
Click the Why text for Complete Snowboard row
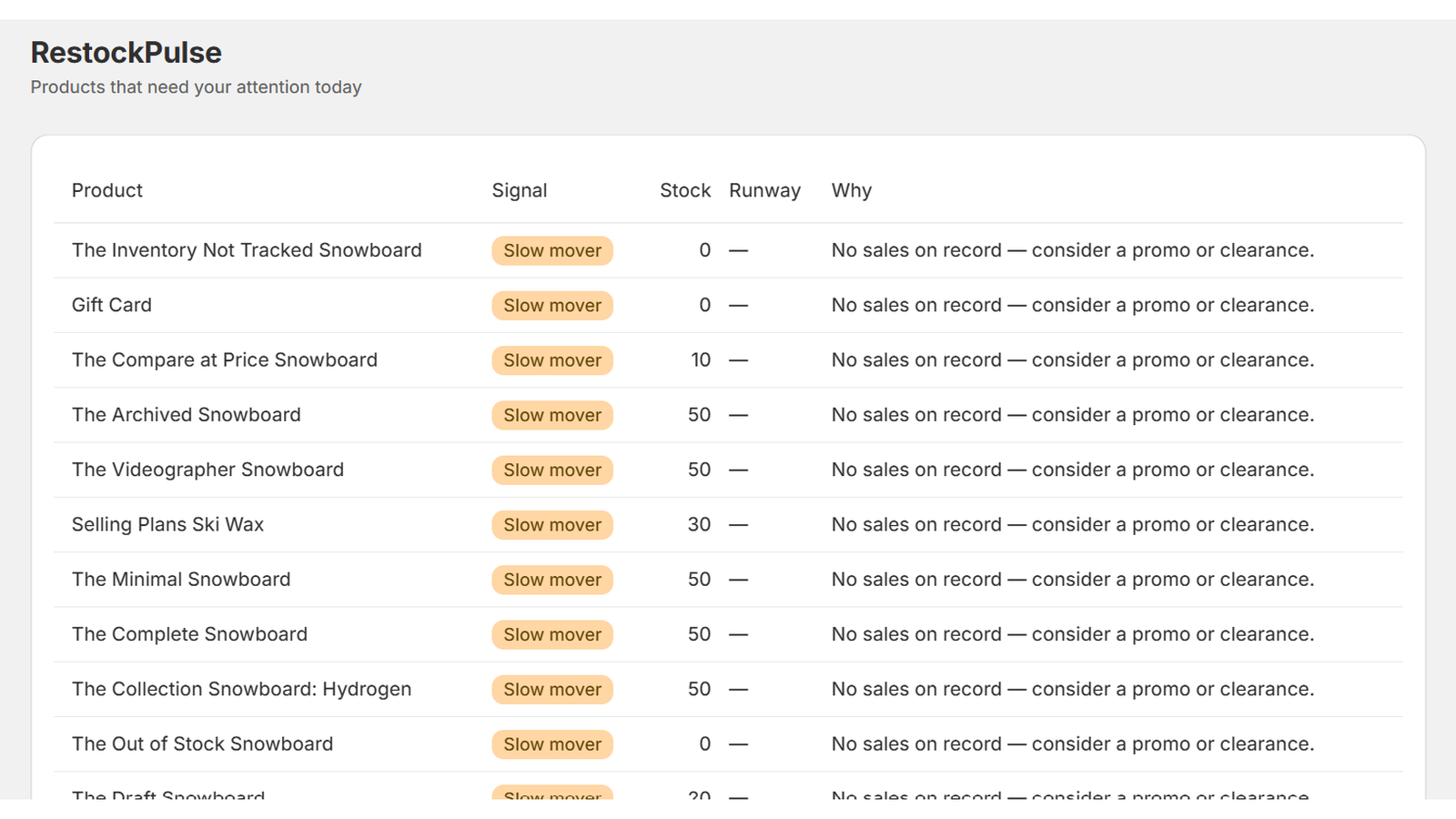(1073, 634)
